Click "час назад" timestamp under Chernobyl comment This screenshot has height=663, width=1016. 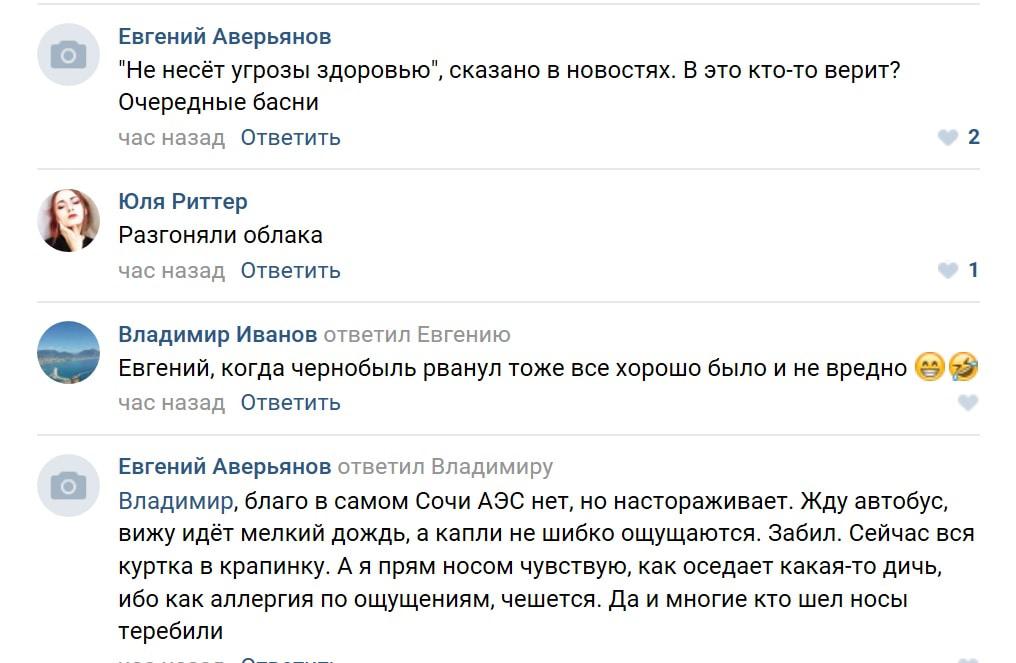point(171,403)
